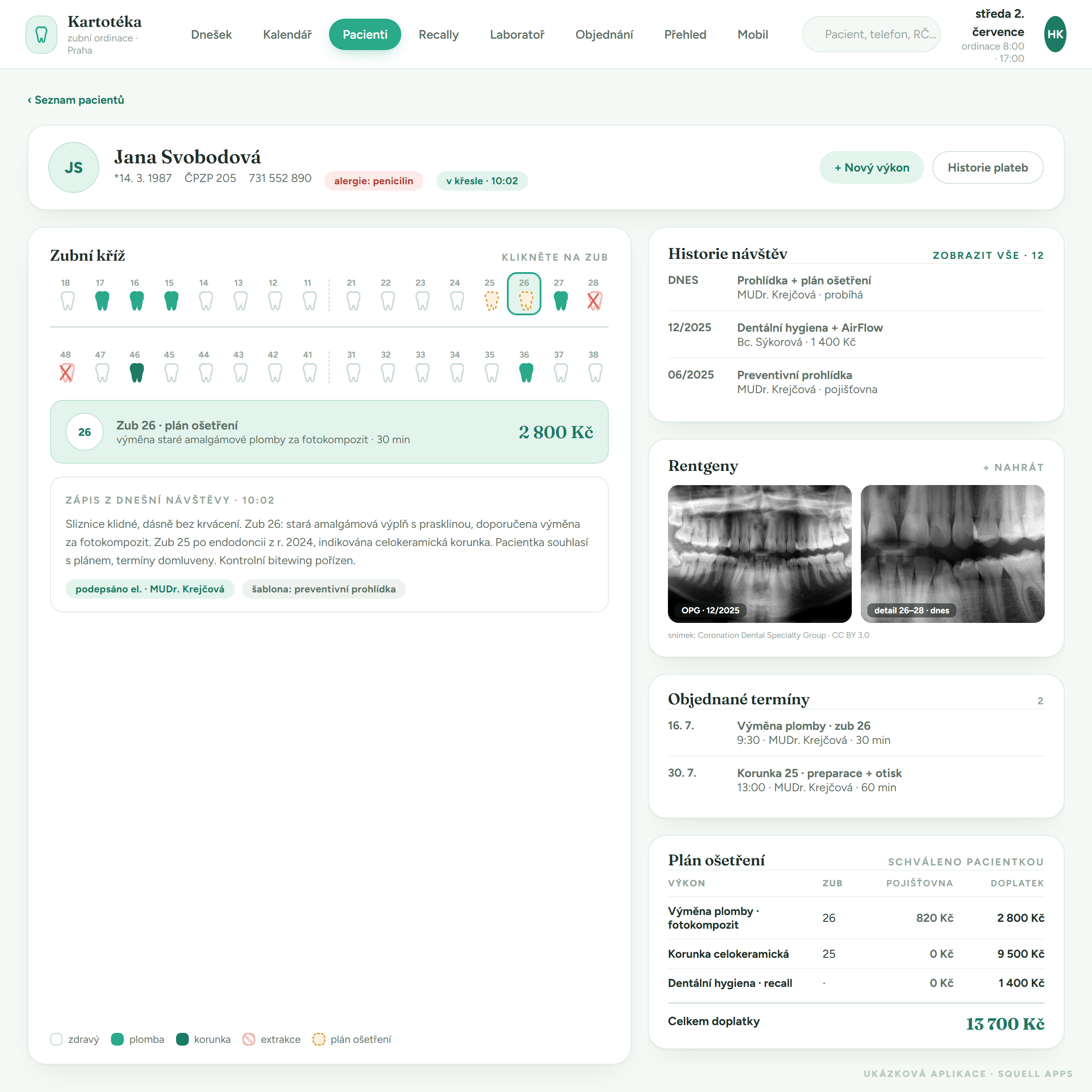Select tooth 41 icon
Image resolution: width=1092 pixels, height=1092 pixels.
point(309,373)
